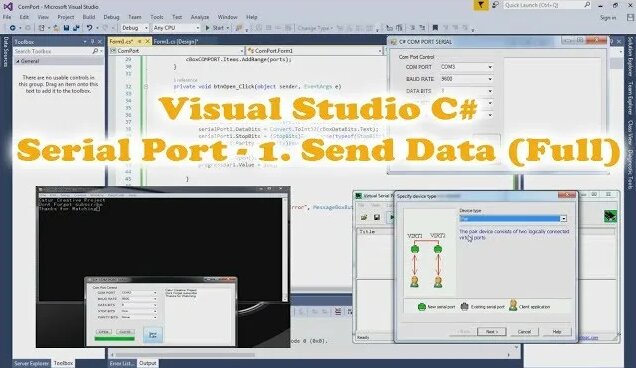This screenshot has height=368, width=636.
Task: Close the Form1.cs tab with its X
Action: pyautogui.click(x=147, y=41)
